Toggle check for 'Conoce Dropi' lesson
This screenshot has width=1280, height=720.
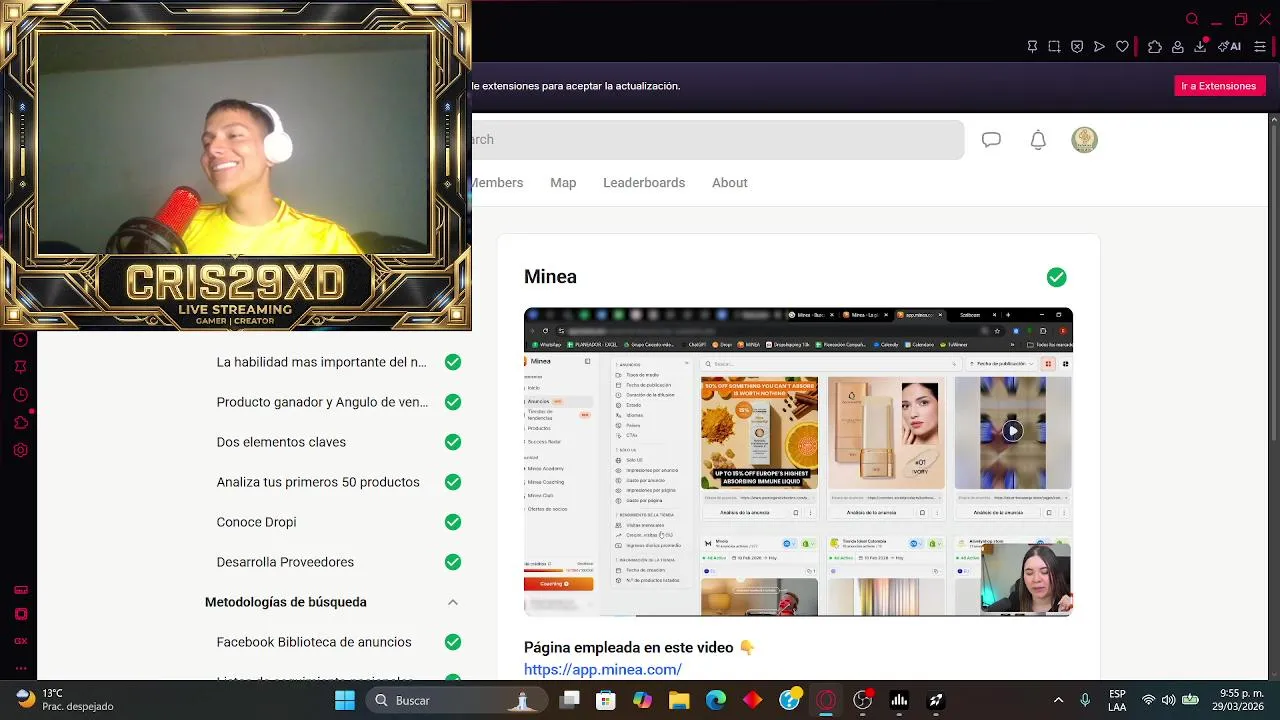click(x=453, y=522)
